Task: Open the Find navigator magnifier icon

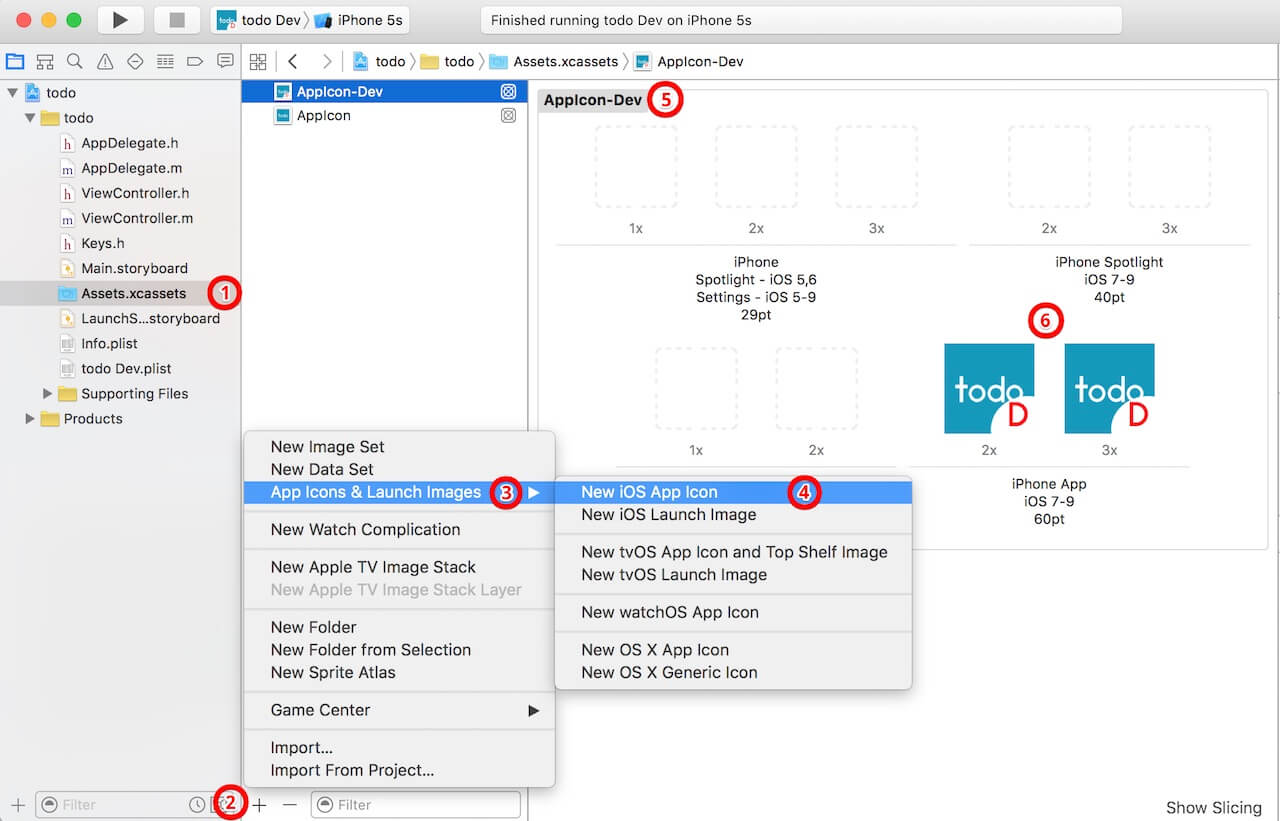Action: [x=75, y=61]
